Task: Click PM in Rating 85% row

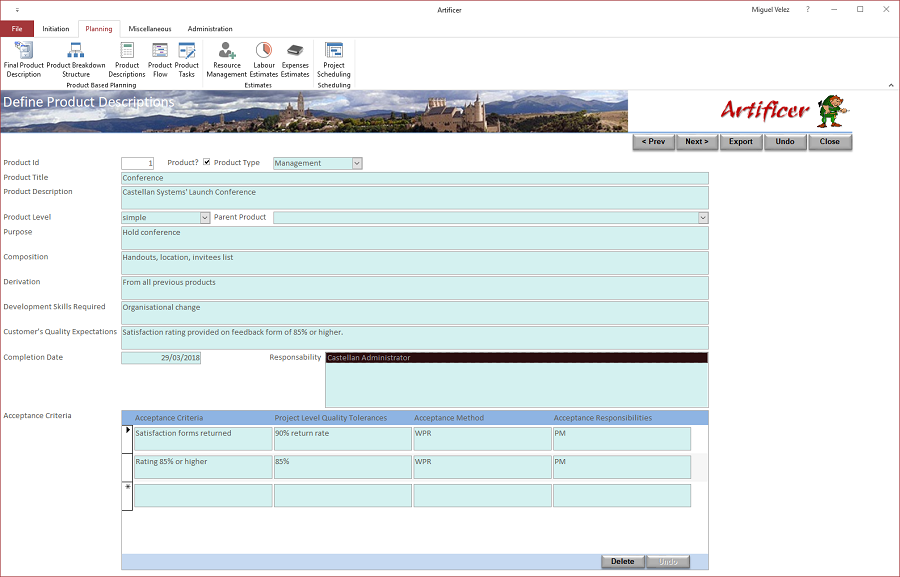Action: pyautogui.click(x=622, y=467)
